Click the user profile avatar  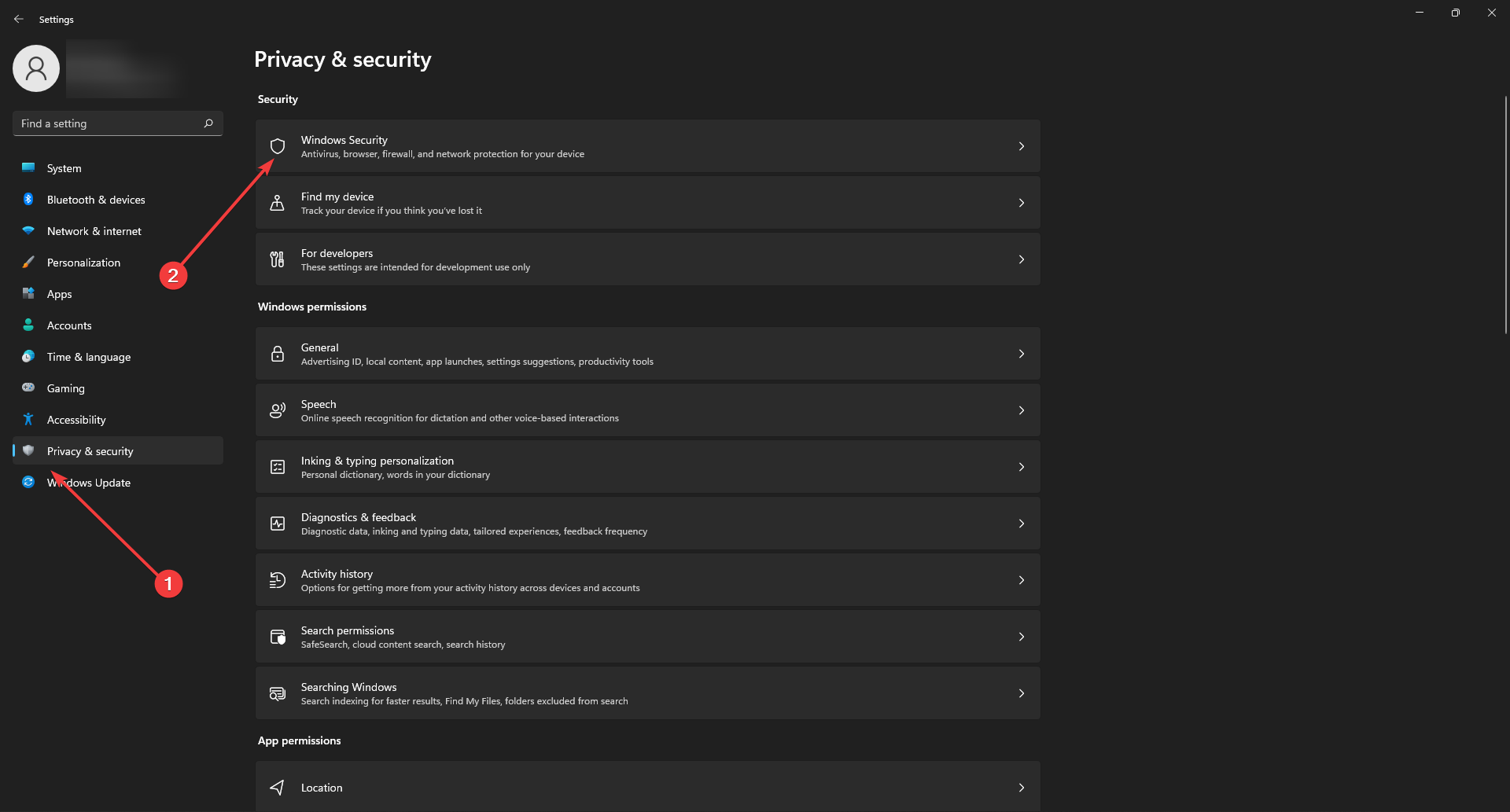(x=36, y=68)
